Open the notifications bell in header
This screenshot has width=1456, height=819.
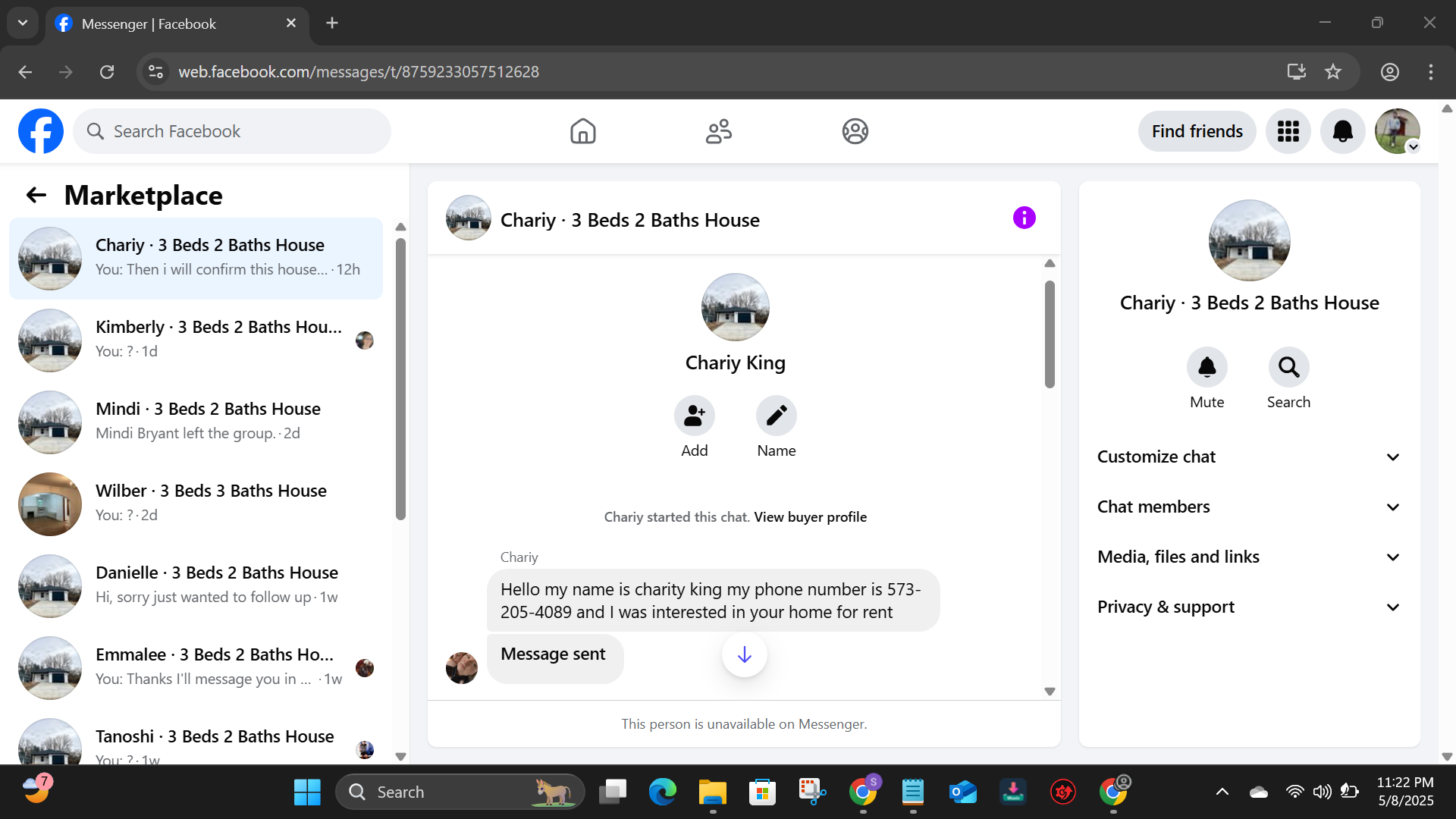coord(1343,131)
